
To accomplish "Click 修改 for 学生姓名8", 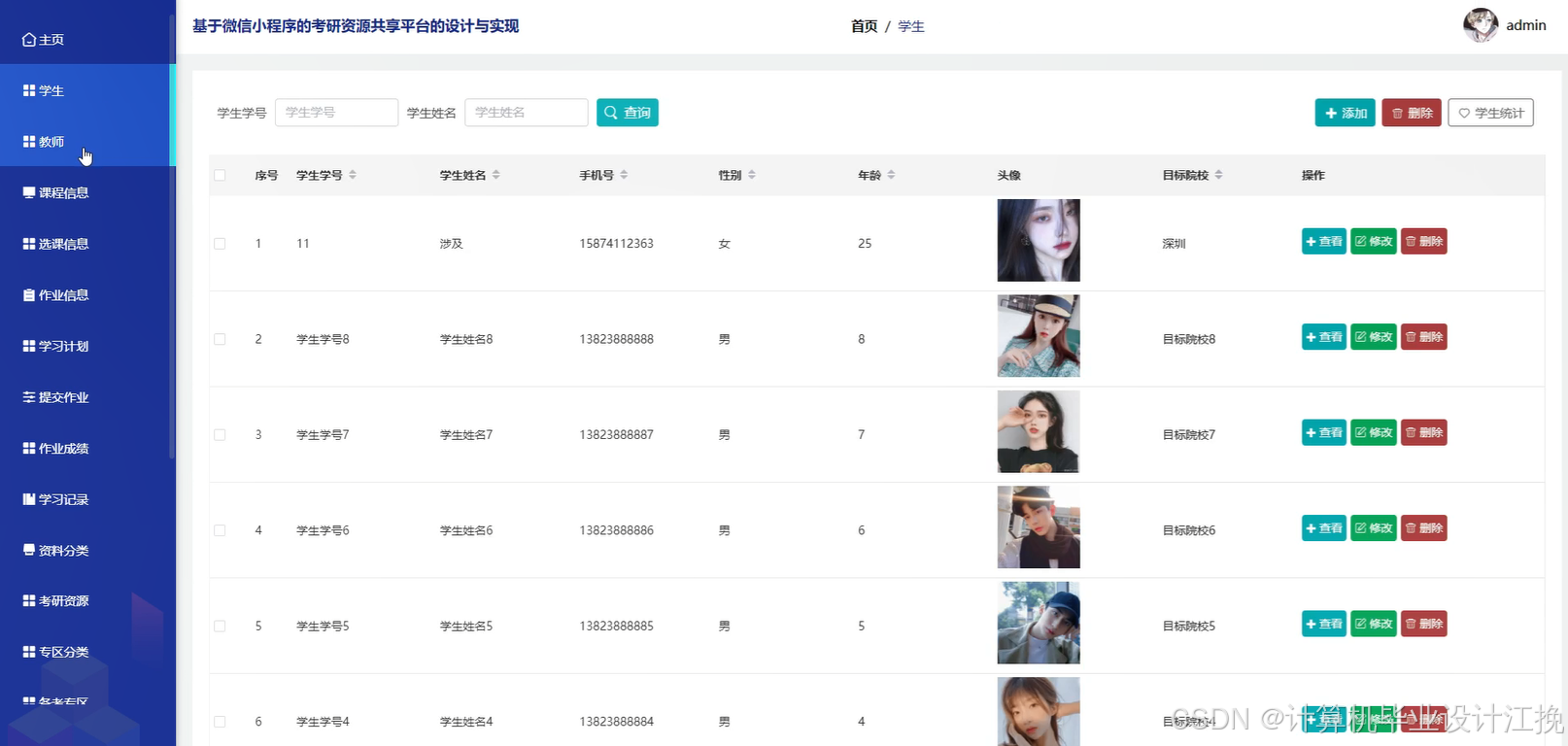I will click(1374, 337).
